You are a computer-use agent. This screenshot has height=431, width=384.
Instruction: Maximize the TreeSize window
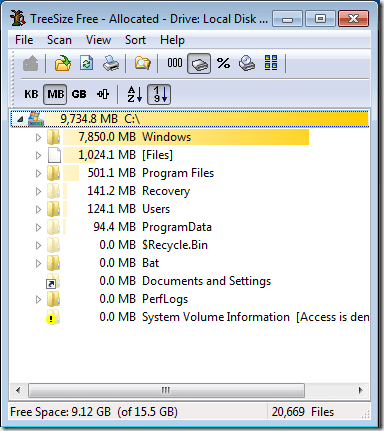pyautogui.click(x=320, y=18)
